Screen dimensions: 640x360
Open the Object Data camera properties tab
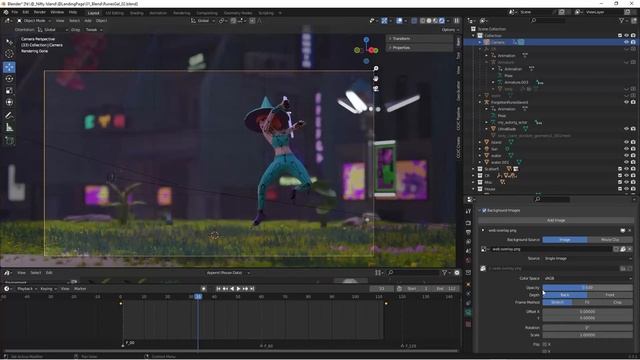click(468, 312)
